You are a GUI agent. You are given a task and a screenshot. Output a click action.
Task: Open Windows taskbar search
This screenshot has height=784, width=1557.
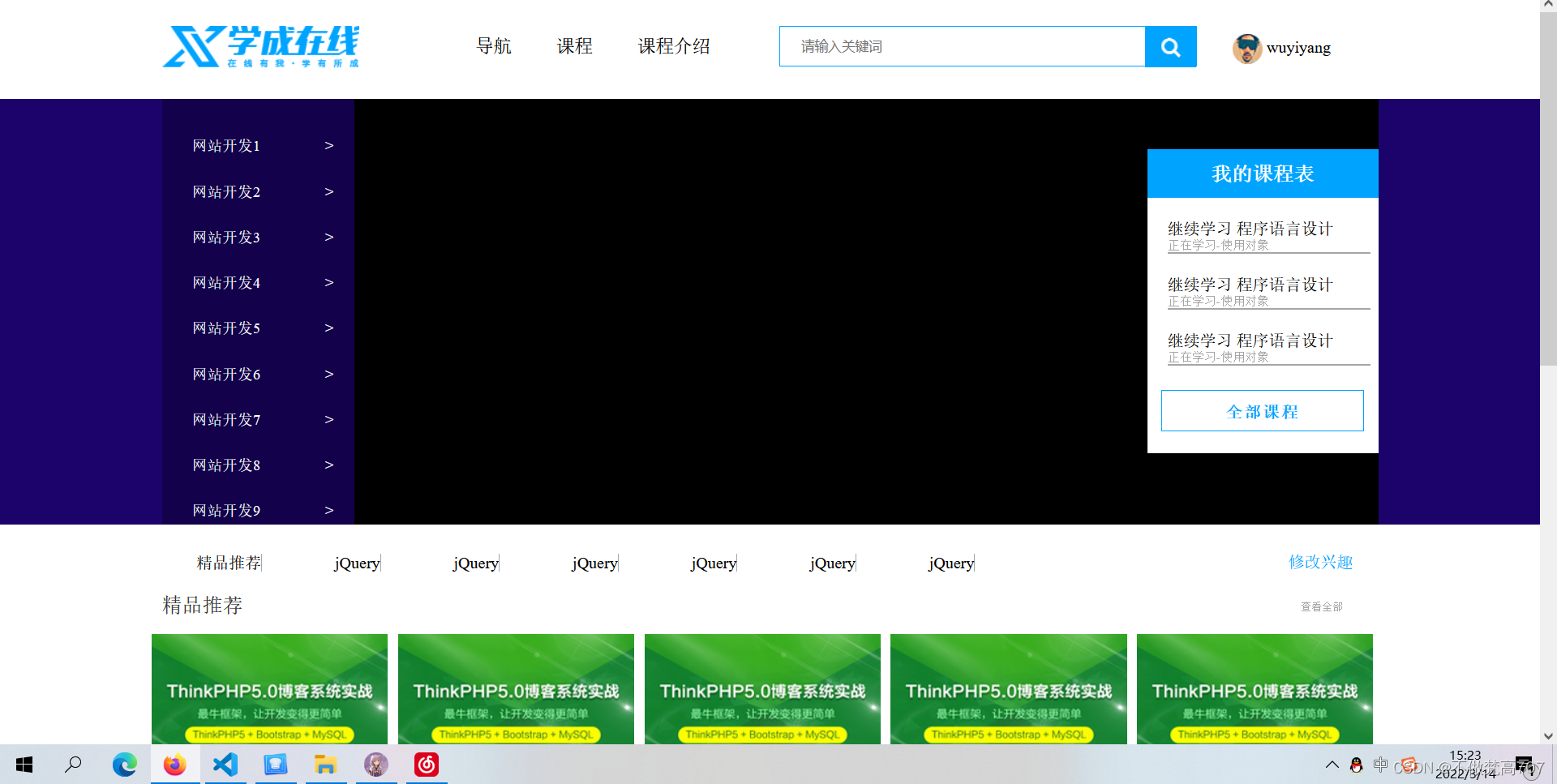tap(74, 765)
